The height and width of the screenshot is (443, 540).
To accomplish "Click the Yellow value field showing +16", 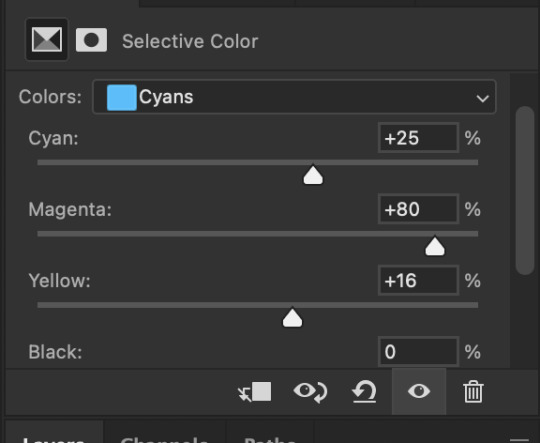I will coord(418,280).
